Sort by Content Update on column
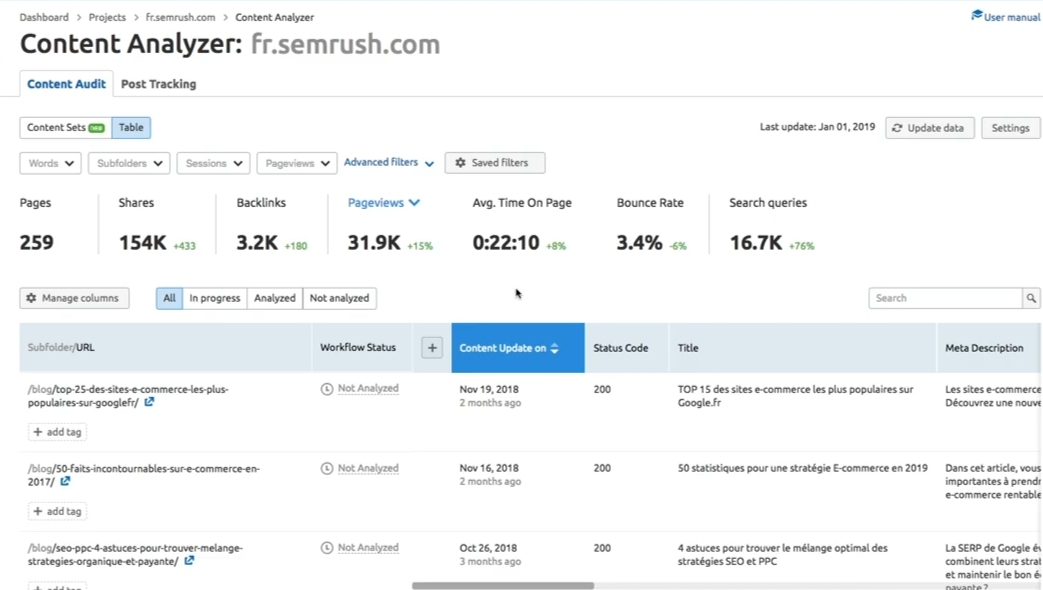Image resolution: width=1043 pixels, height=590 pixels. pyautogui.click(x=518, y=348)
